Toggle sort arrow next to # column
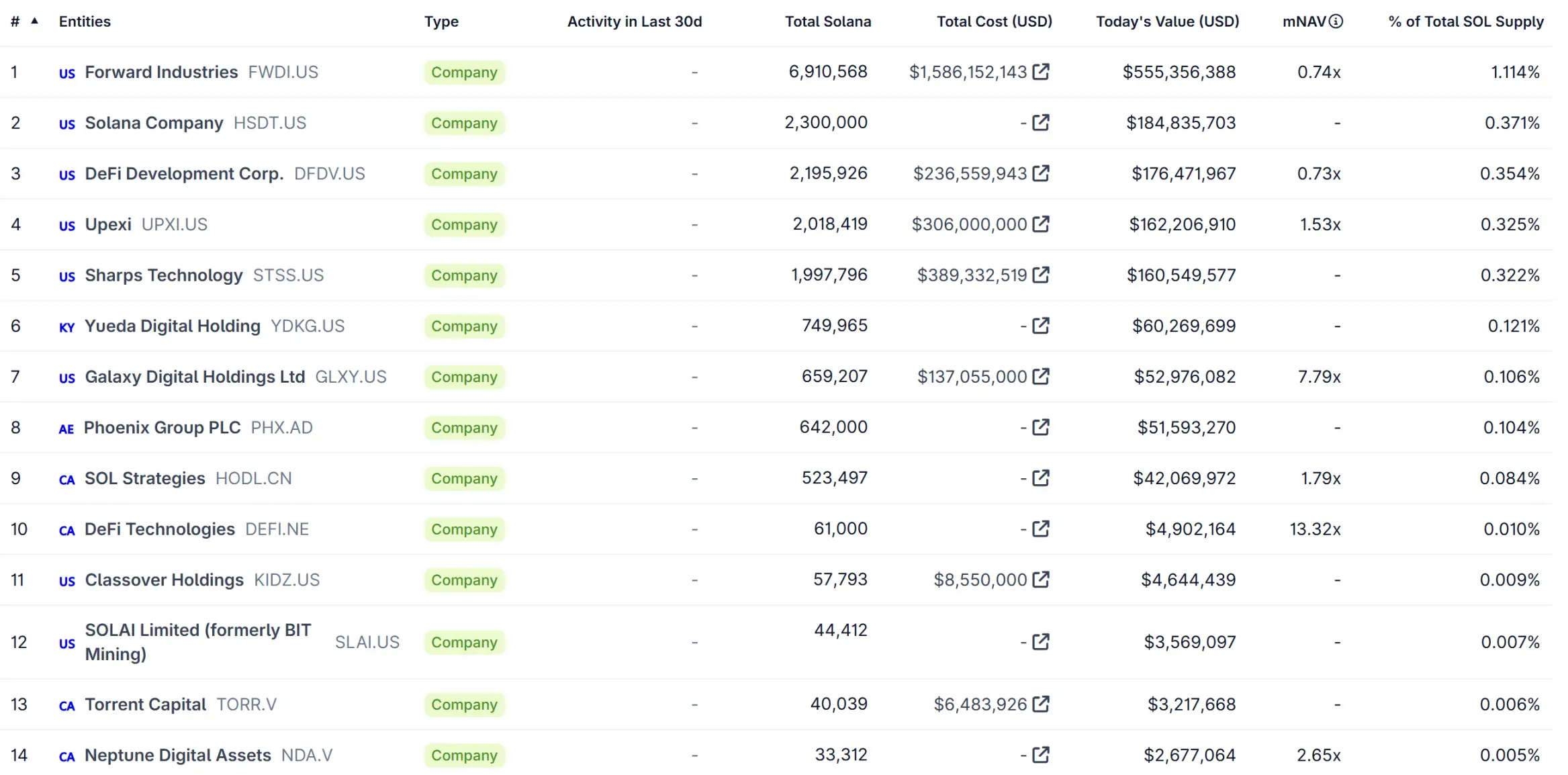 pyautogui.click(x=34, y=21)
